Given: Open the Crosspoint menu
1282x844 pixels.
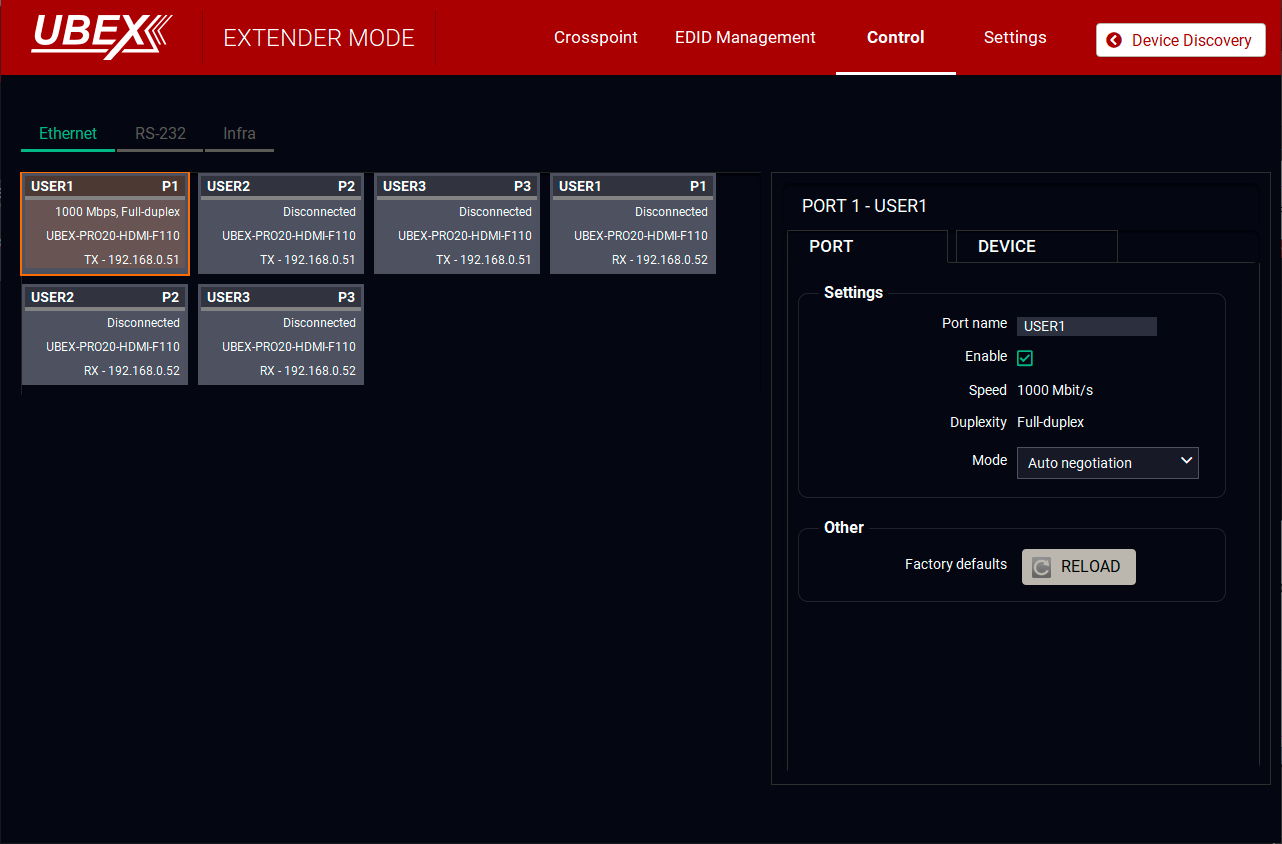Looking at the screenshot, I should coord(595,38).
